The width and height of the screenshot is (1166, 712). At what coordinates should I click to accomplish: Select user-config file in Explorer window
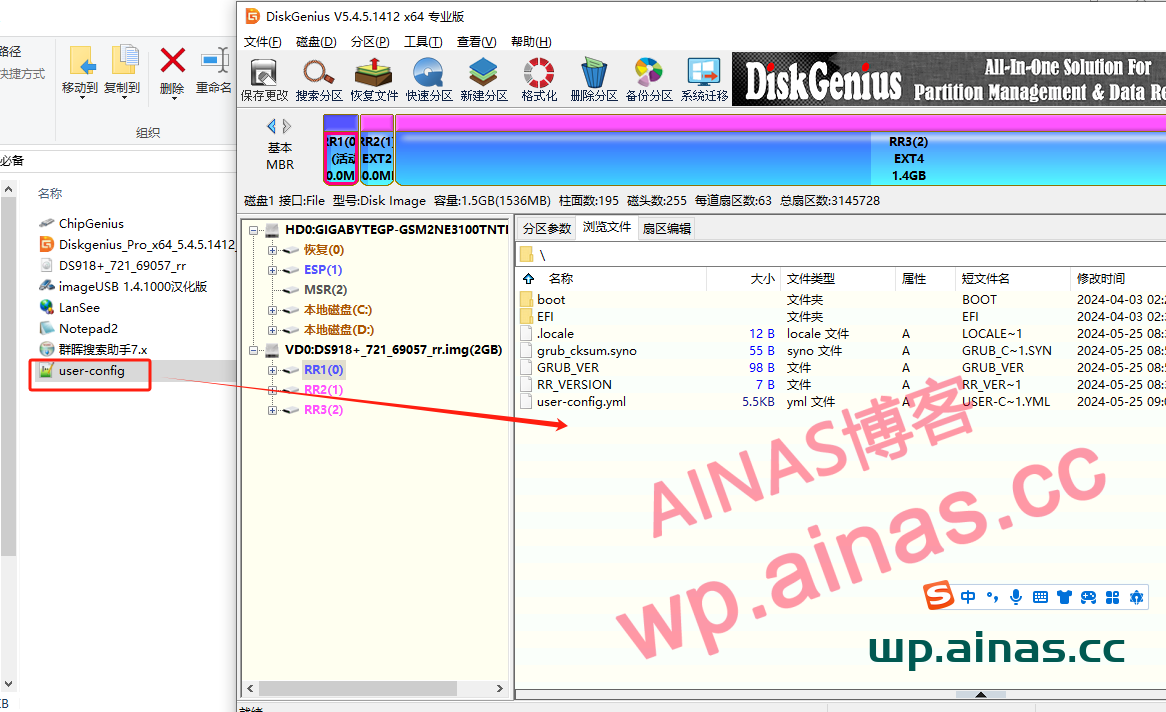pos(91,371)
